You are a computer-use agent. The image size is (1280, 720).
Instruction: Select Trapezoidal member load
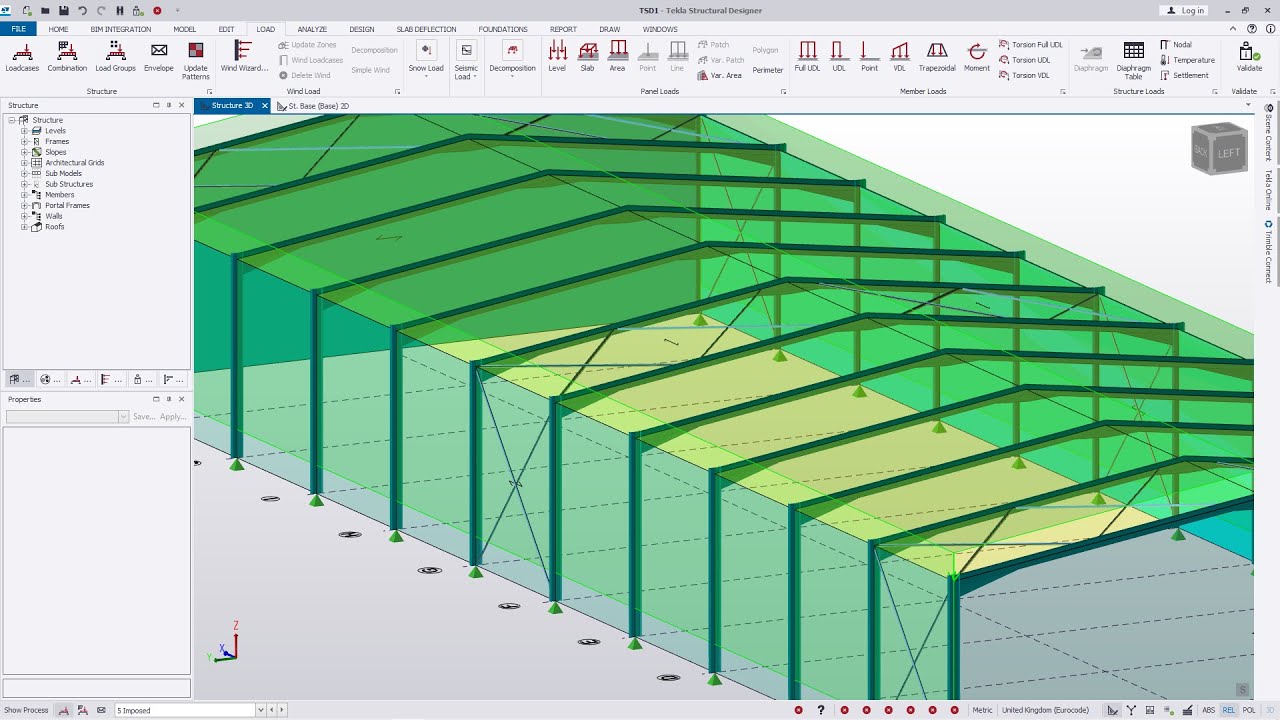click(937, 57)
